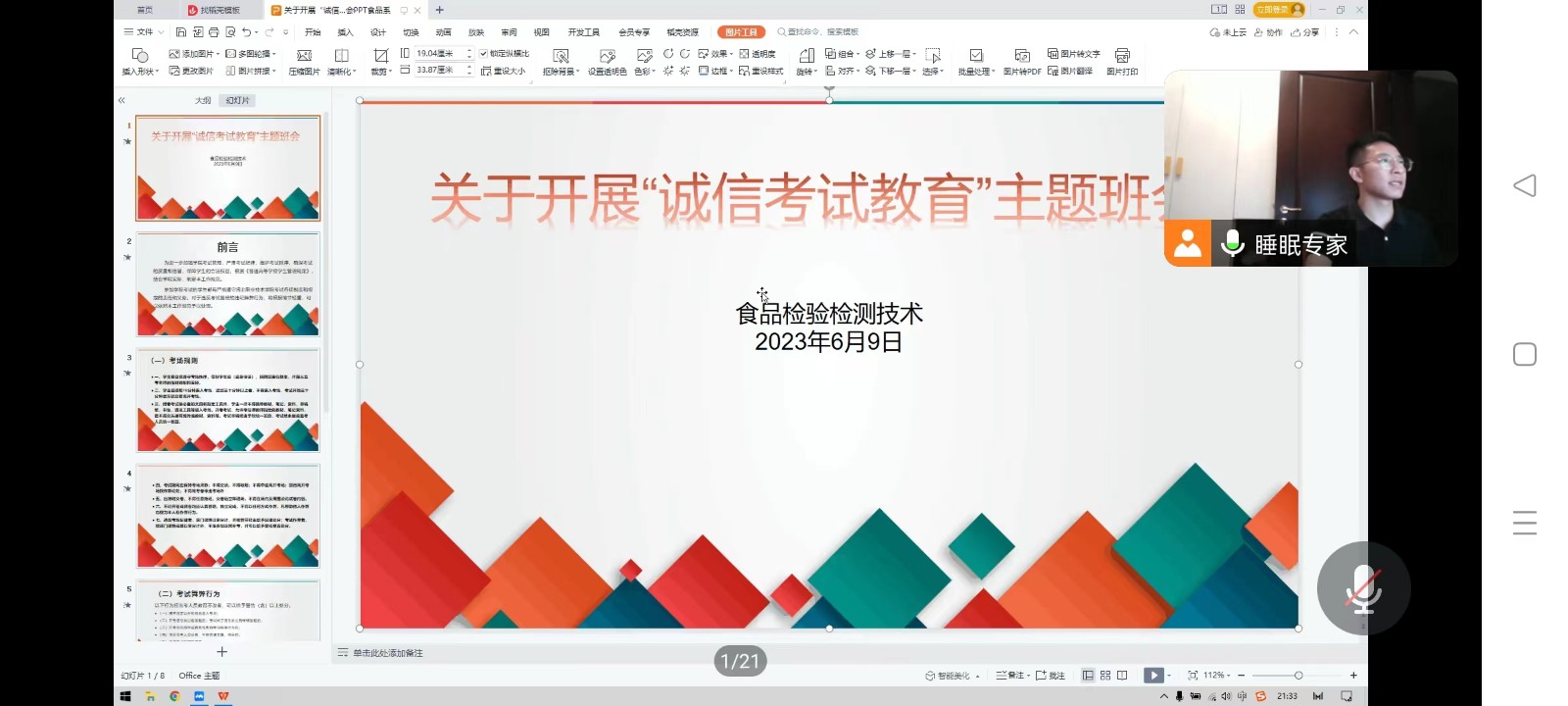Click the Share (分享) button

(1305, 32)
